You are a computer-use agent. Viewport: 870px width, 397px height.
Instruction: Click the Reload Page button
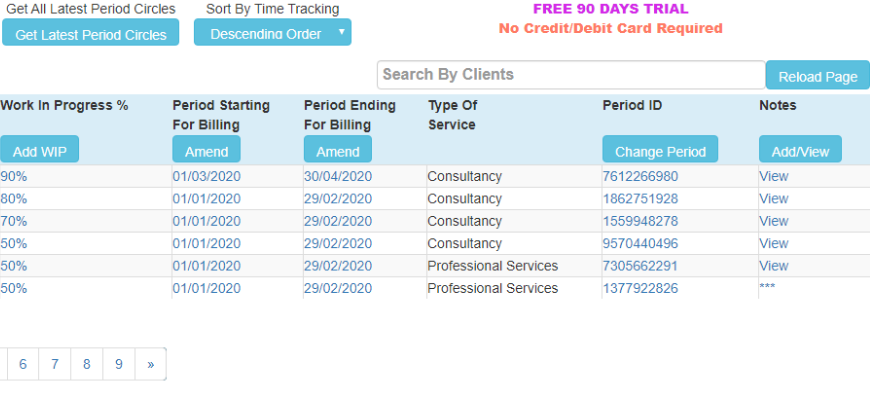(817, 75)
